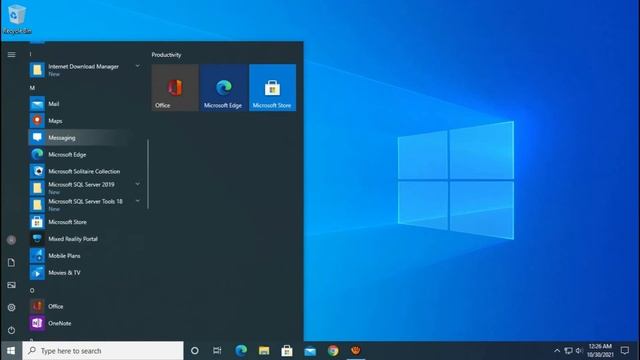
Task: Click the Power button in Start
Action: pyautogui.click(x=11, y=330)
